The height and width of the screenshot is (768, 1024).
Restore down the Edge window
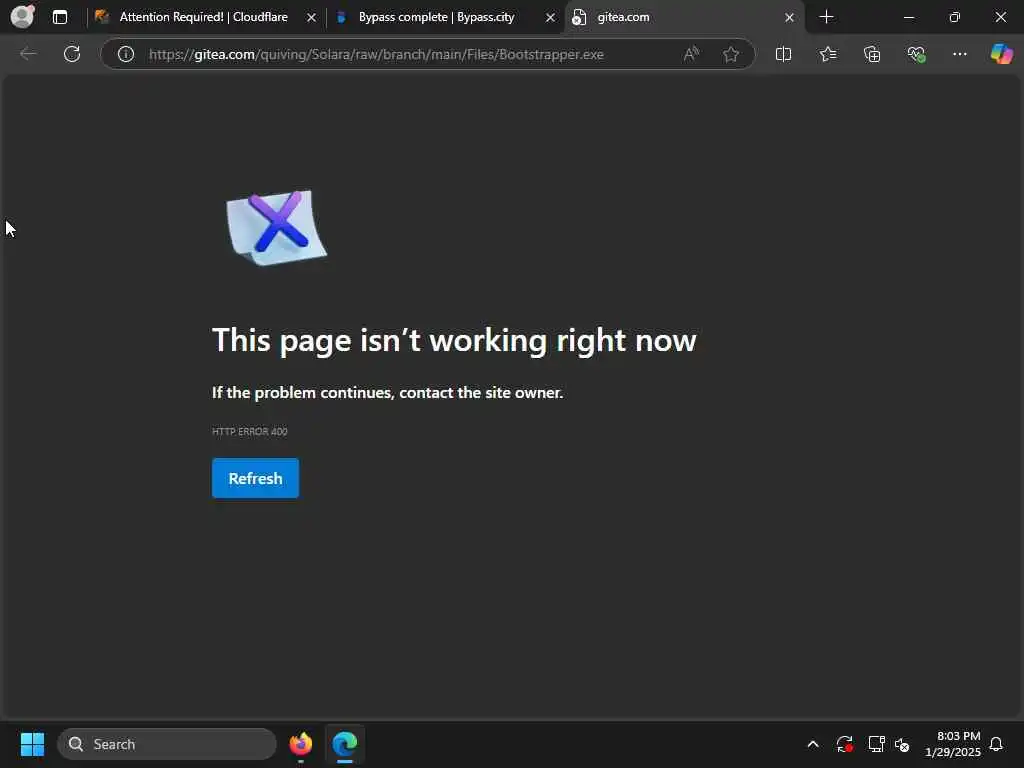pyautogui.click(x=954, y=17)
